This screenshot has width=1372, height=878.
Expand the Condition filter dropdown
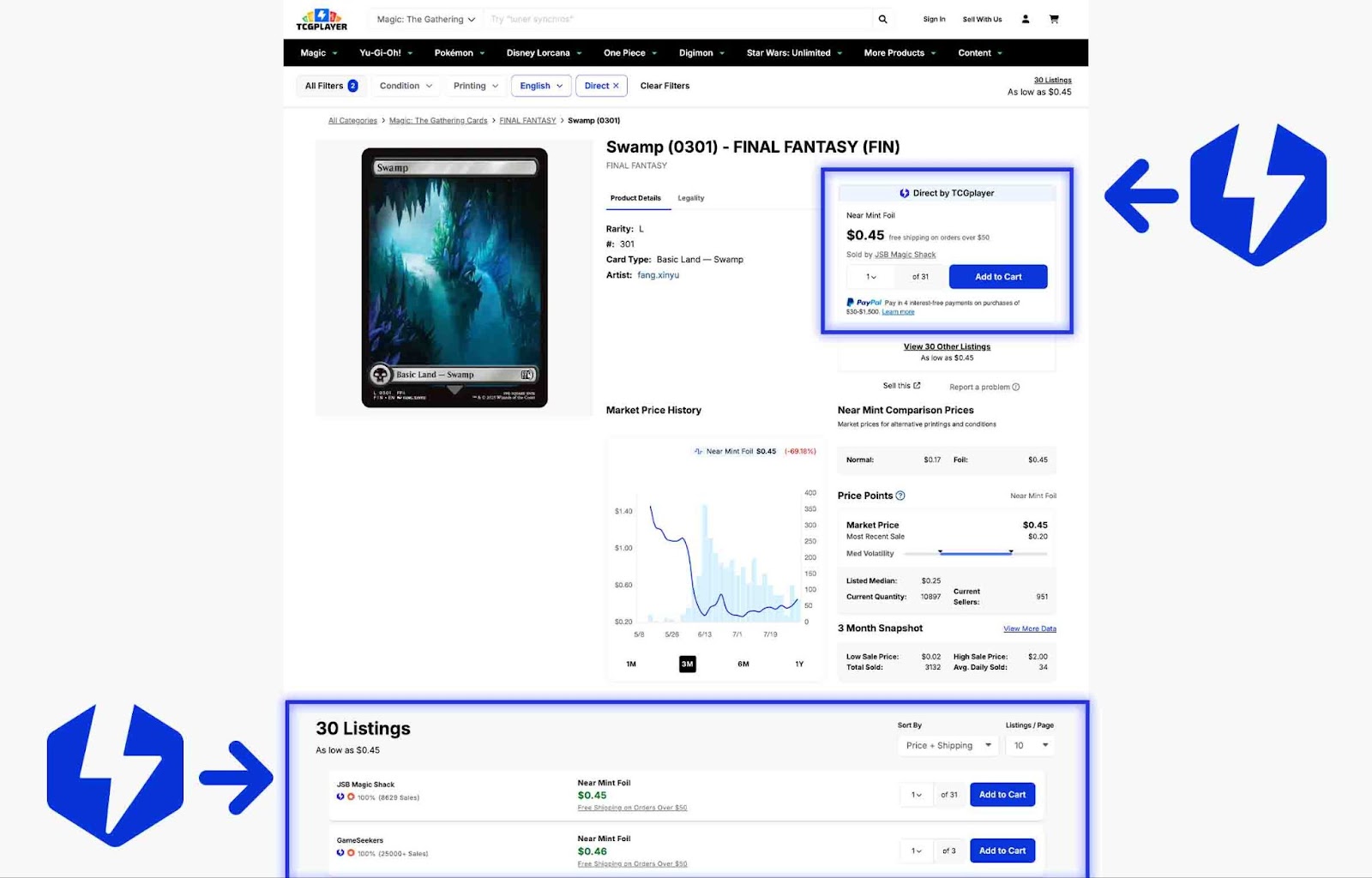[x=406, y=86]
